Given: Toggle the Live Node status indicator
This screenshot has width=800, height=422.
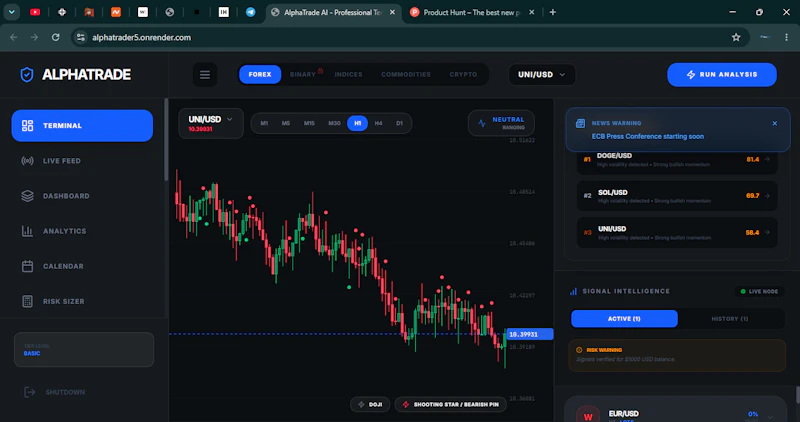Looking at the screenshot, I should click(759, 291).
